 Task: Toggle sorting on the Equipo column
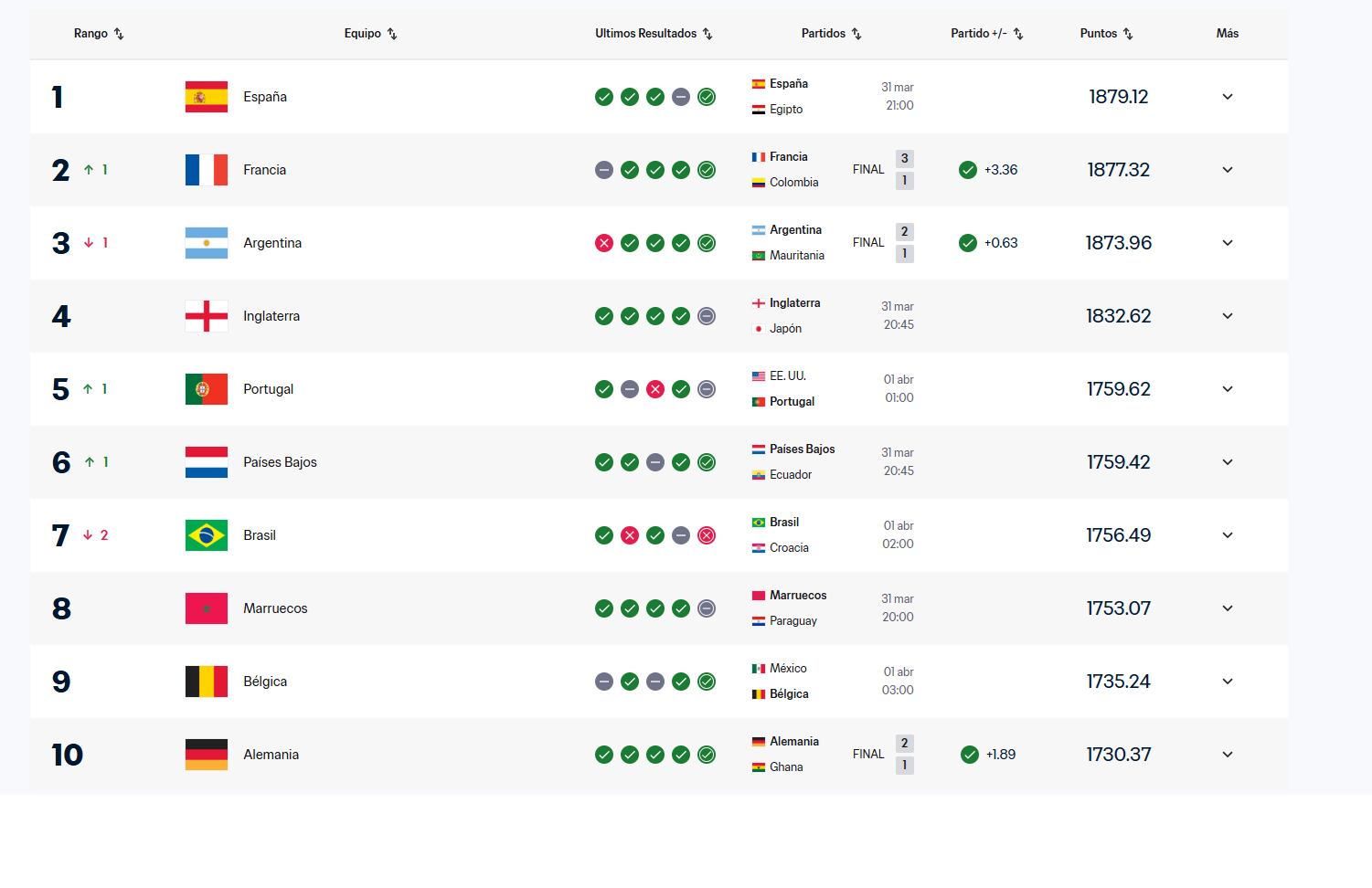(371, 34)
